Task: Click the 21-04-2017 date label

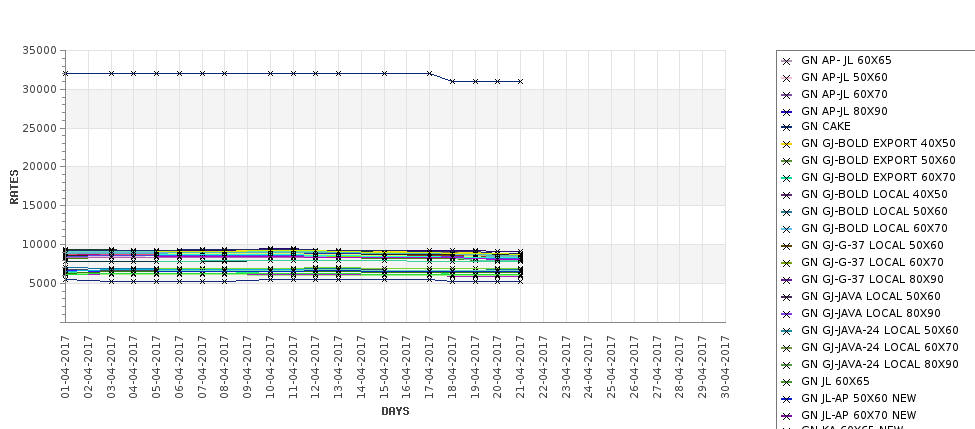Action: click(520, 367)
